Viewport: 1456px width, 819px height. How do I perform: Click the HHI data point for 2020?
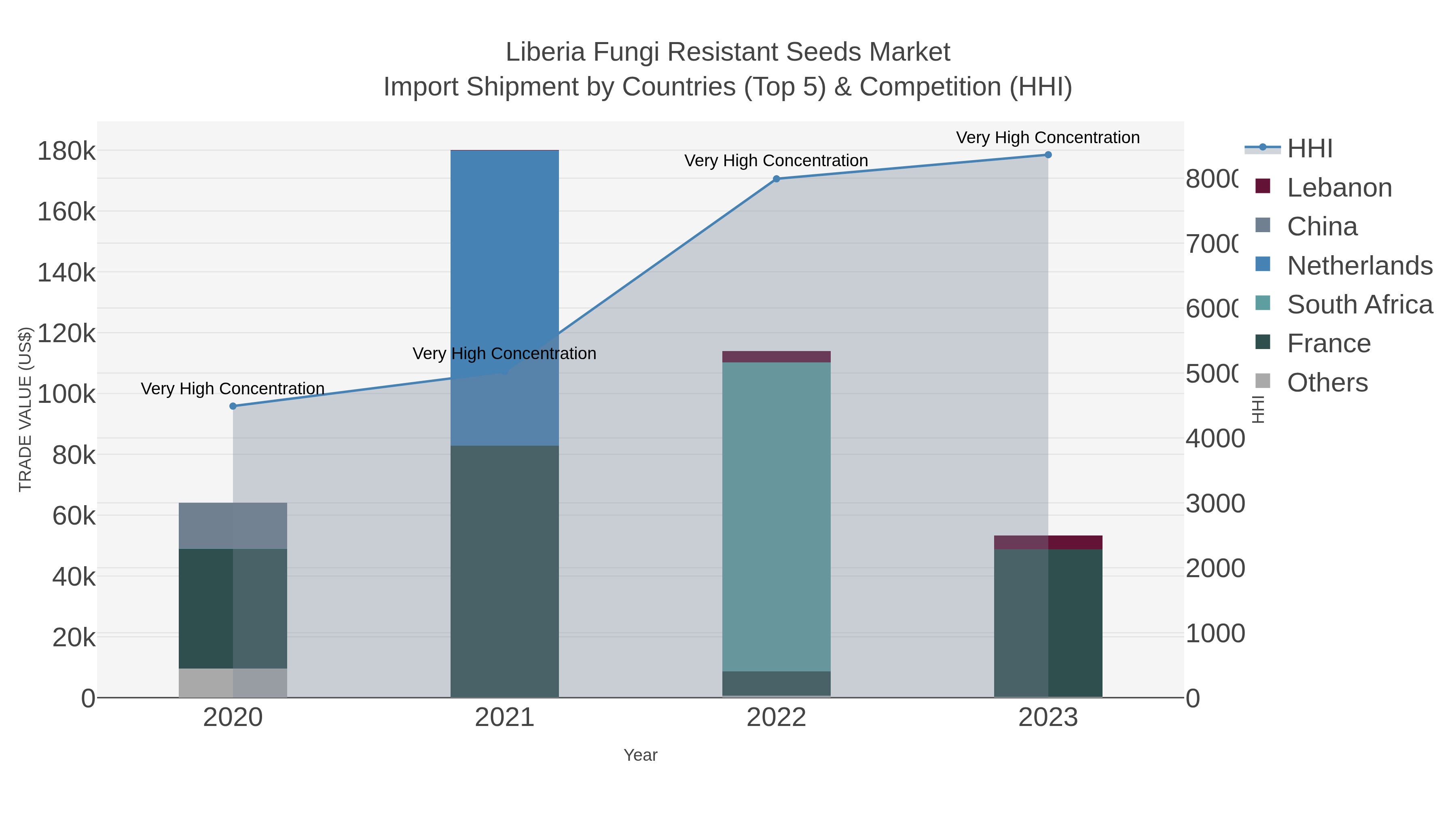coord(233,406)
